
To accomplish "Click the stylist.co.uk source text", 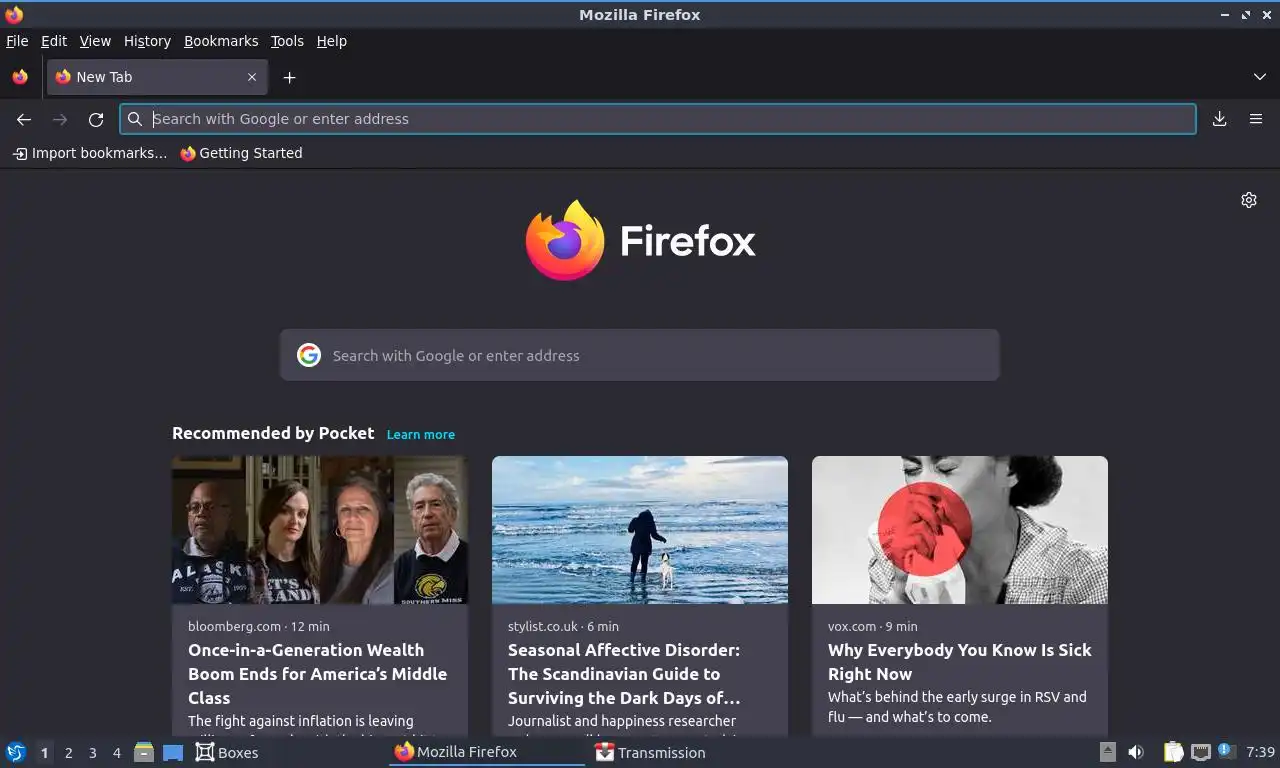I will pos(543,626).
